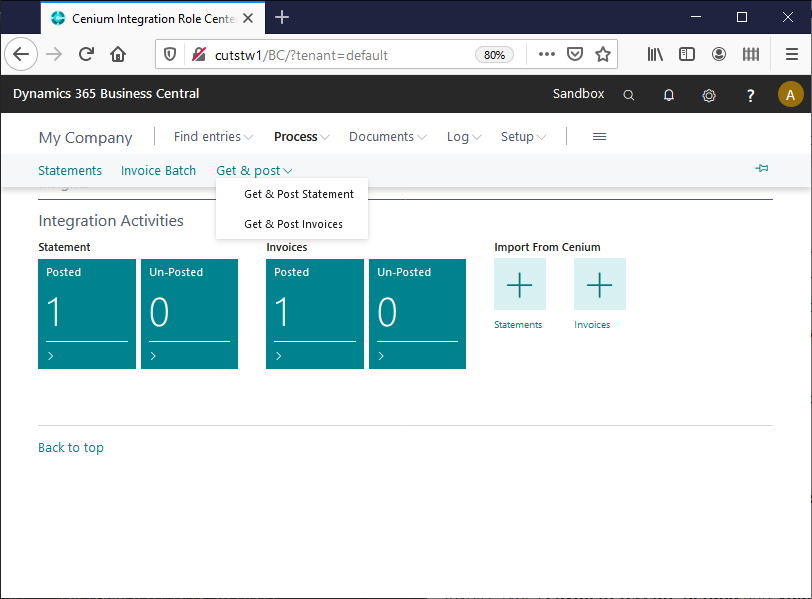The image size is (812, 599).
Task: Close the Cenium Integration Role Center tab
Action: pyautogui.click(x=248, y=18)
